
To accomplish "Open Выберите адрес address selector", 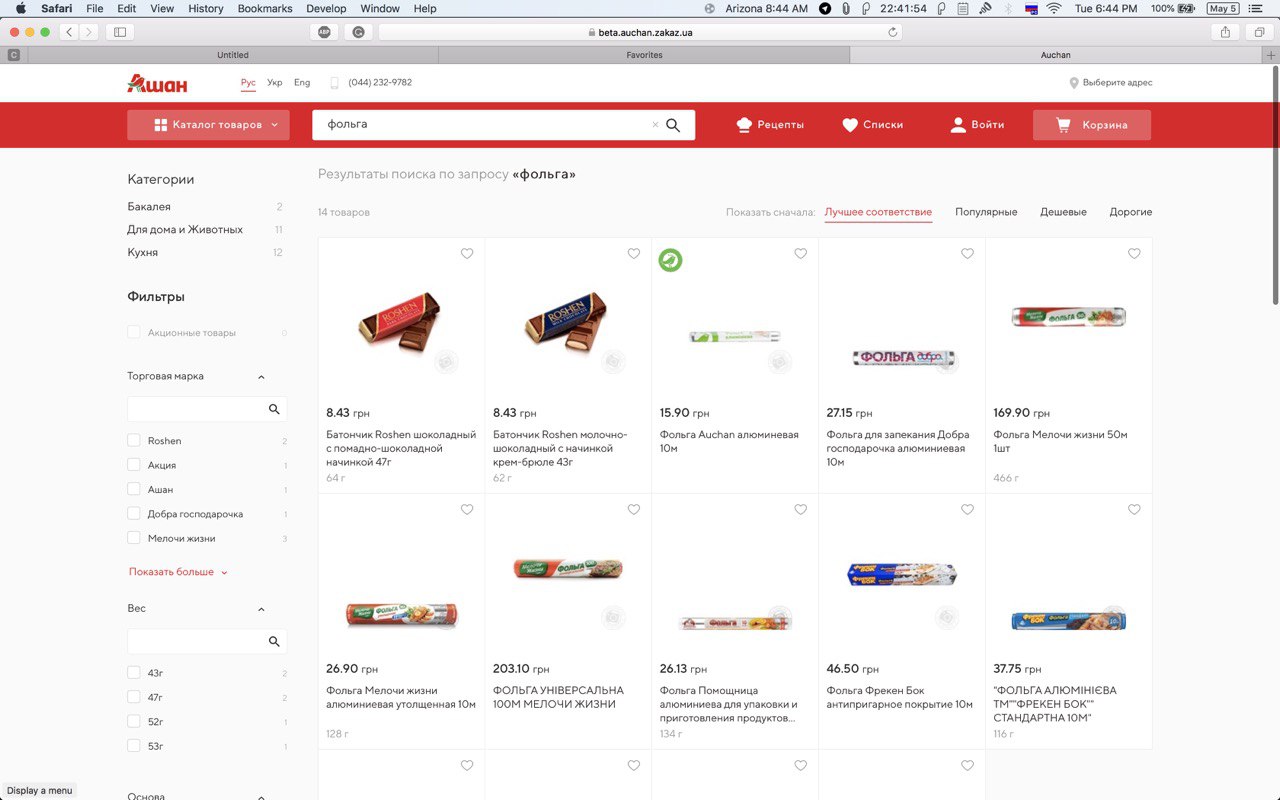I will (1111, 83).
